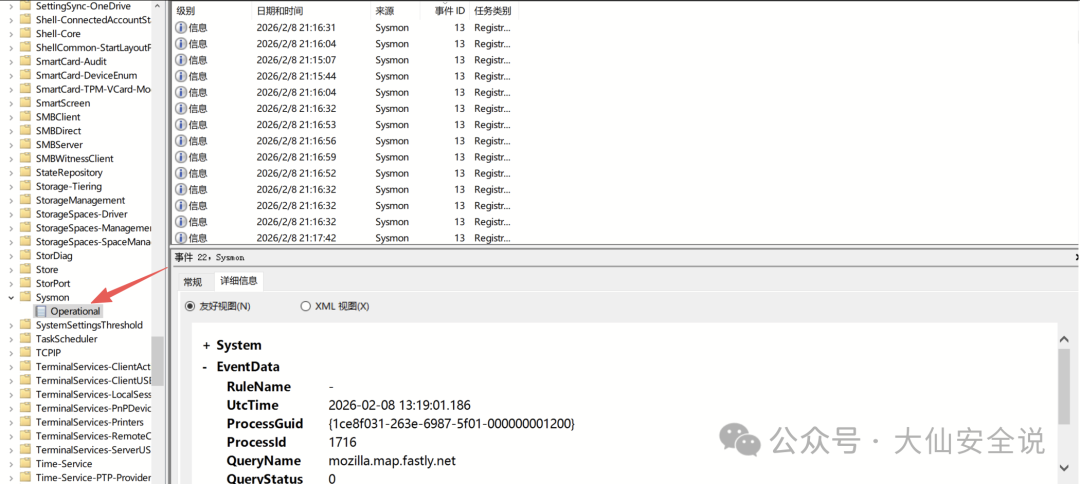Expand the SmartCard-DeviceEnum chevron
The height and width of the screenshot is (484, 1080).
pos(10,75)
